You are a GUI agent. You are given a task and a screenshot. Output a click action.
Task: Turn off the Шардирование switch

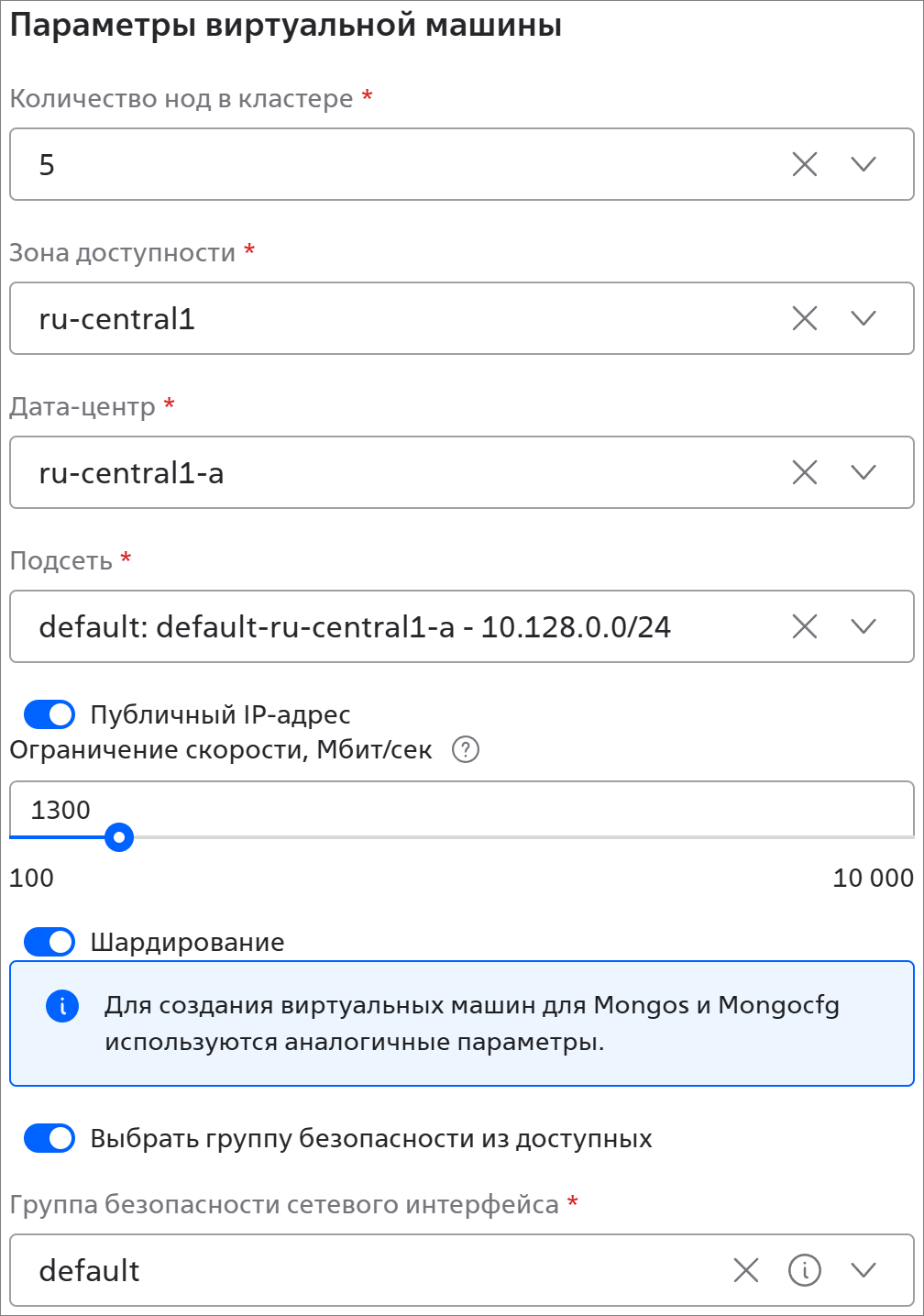click(49, 942)
